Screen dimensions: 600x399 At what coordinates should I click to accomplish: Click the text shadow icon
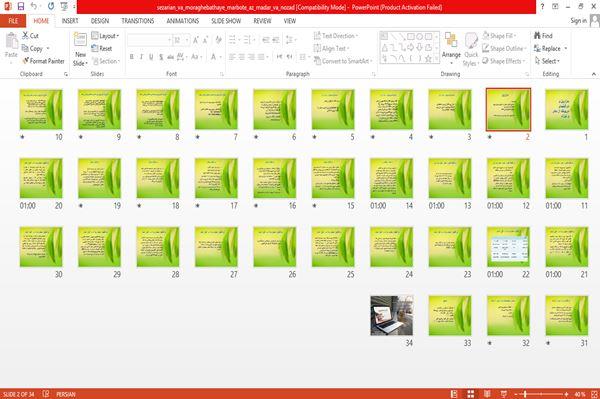click(x=161, y=57)
